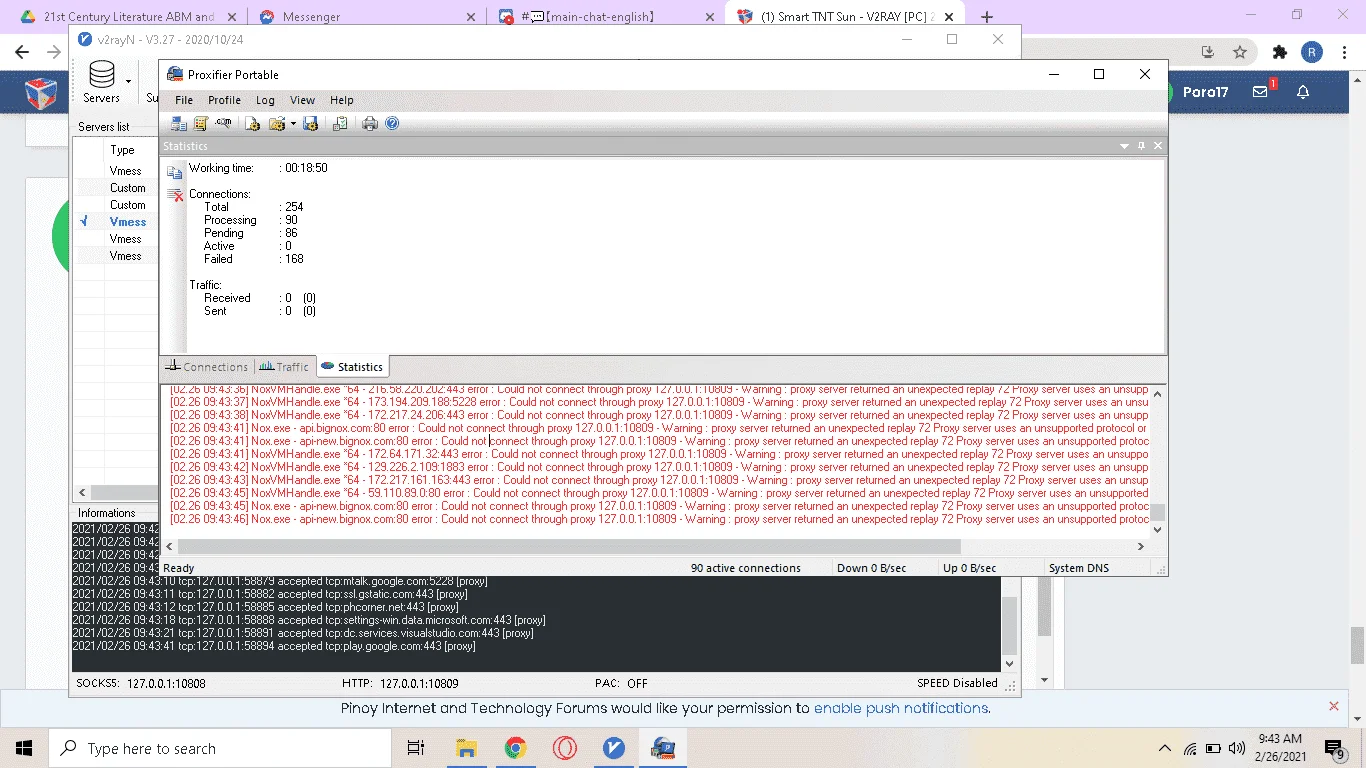Screen dimensions: 1366x768
Task: Click SPEED Disabled in v2rayN status bar
Action: tap(957, 684)
